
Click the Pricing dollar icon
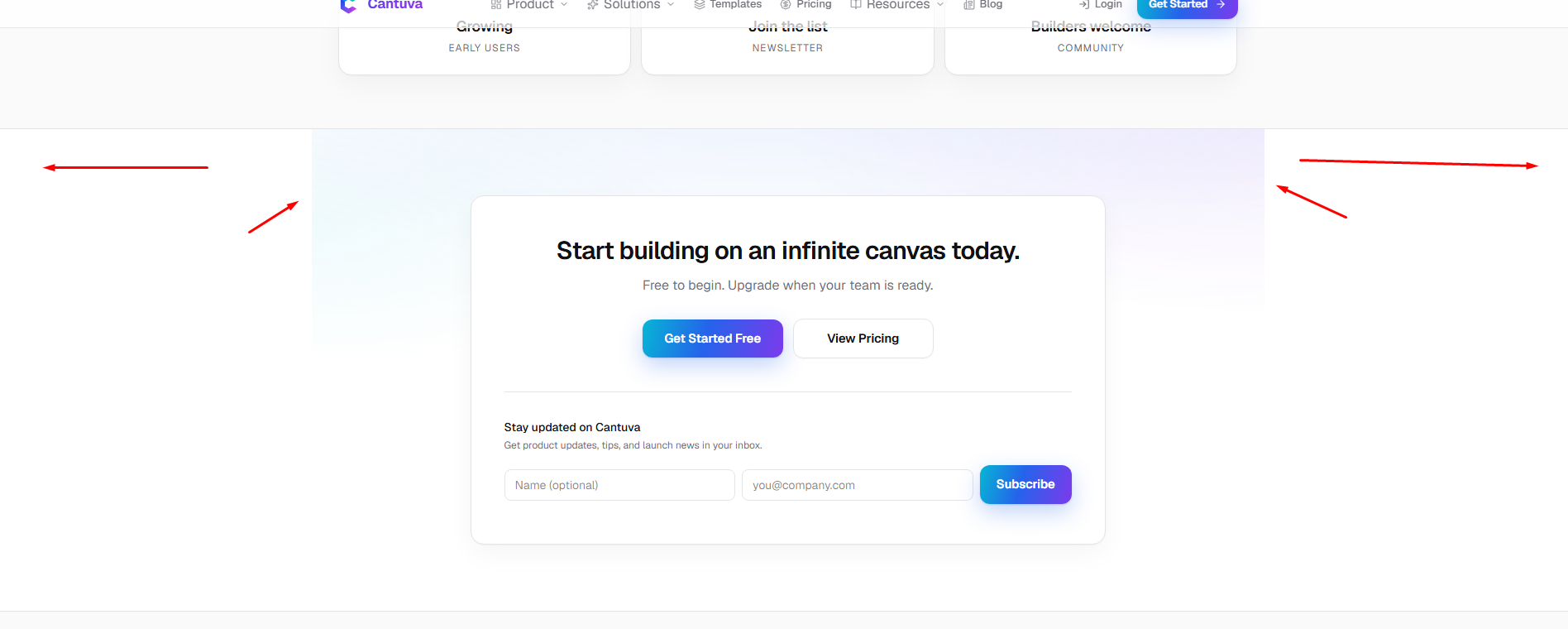pyautogui.click(x=786, y=5)
